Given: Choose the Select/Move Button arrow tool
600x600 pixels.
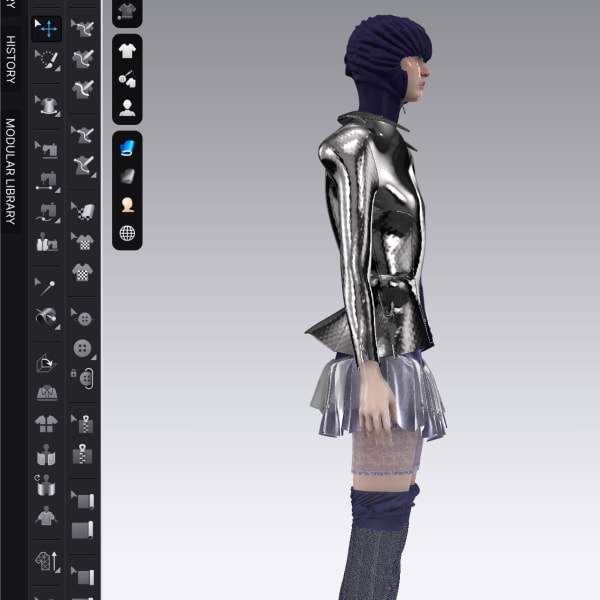Looking at the screenshot, I should click(x=82, y=319).
